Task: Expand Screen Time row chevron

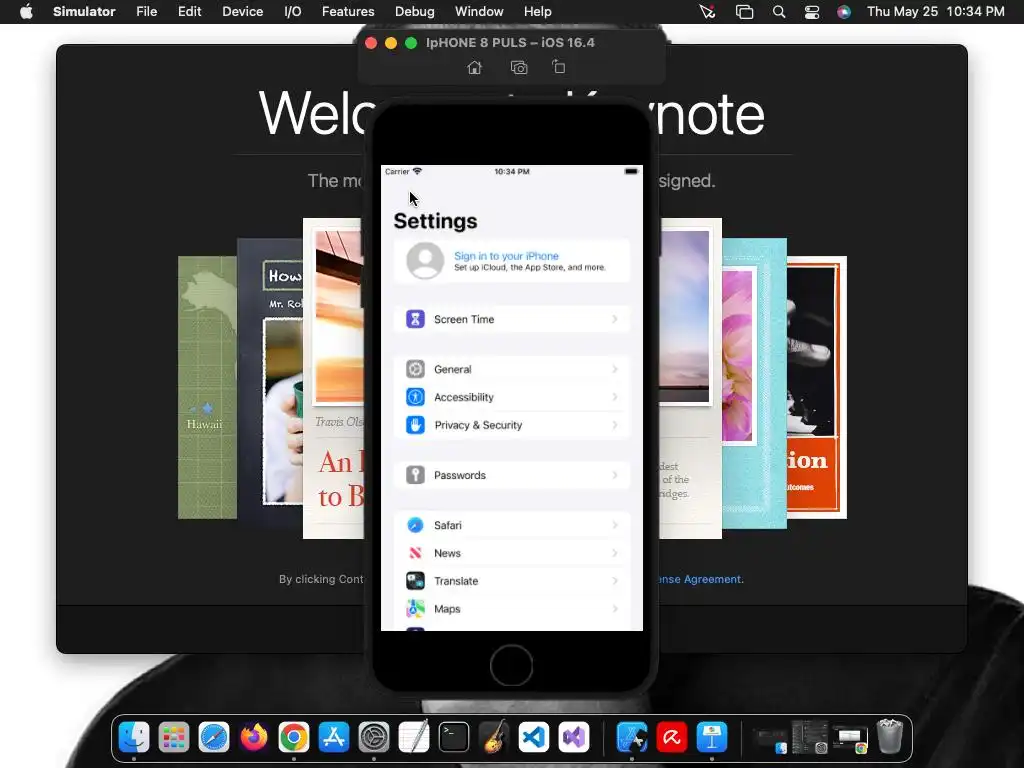Action: click(615, 319)
